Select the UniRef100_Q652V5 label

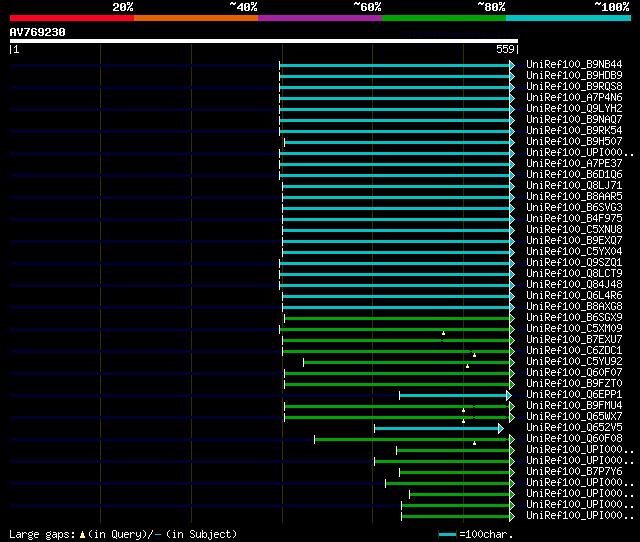(574, 428)
